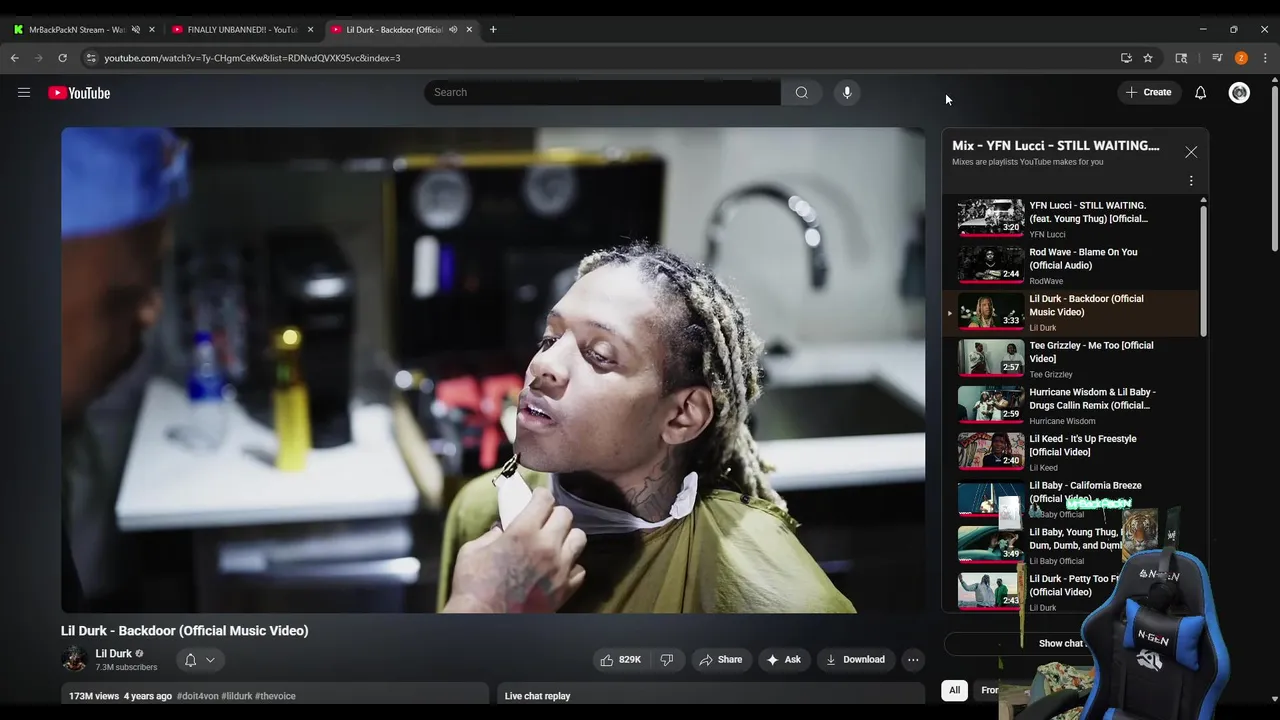Image resolution: width=1280 pixels, height=720 pixels.
Task: Switch to FINALLY UNBANNED browser tab
Action: (240, 29)
